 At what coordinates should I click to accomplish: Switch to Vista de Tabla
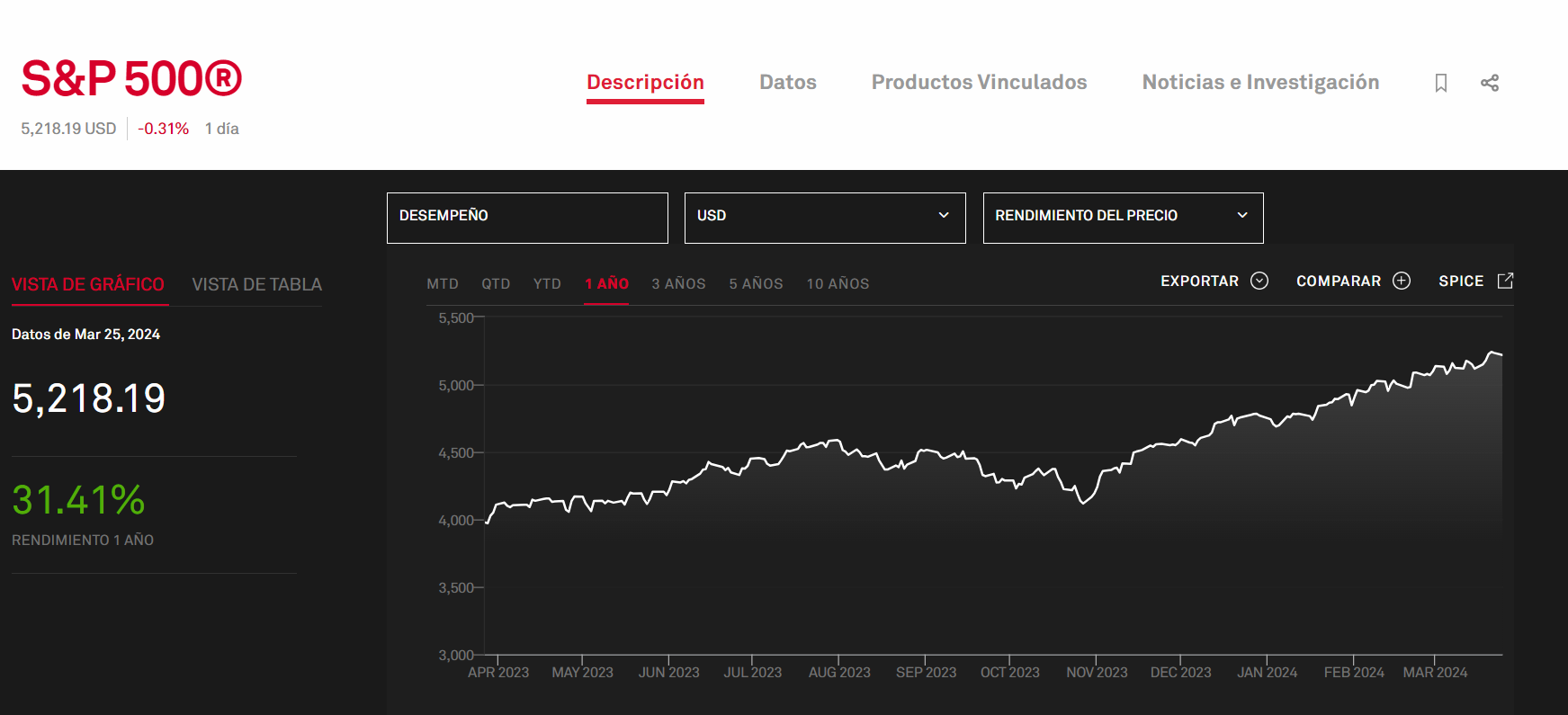tap(256, 285)
